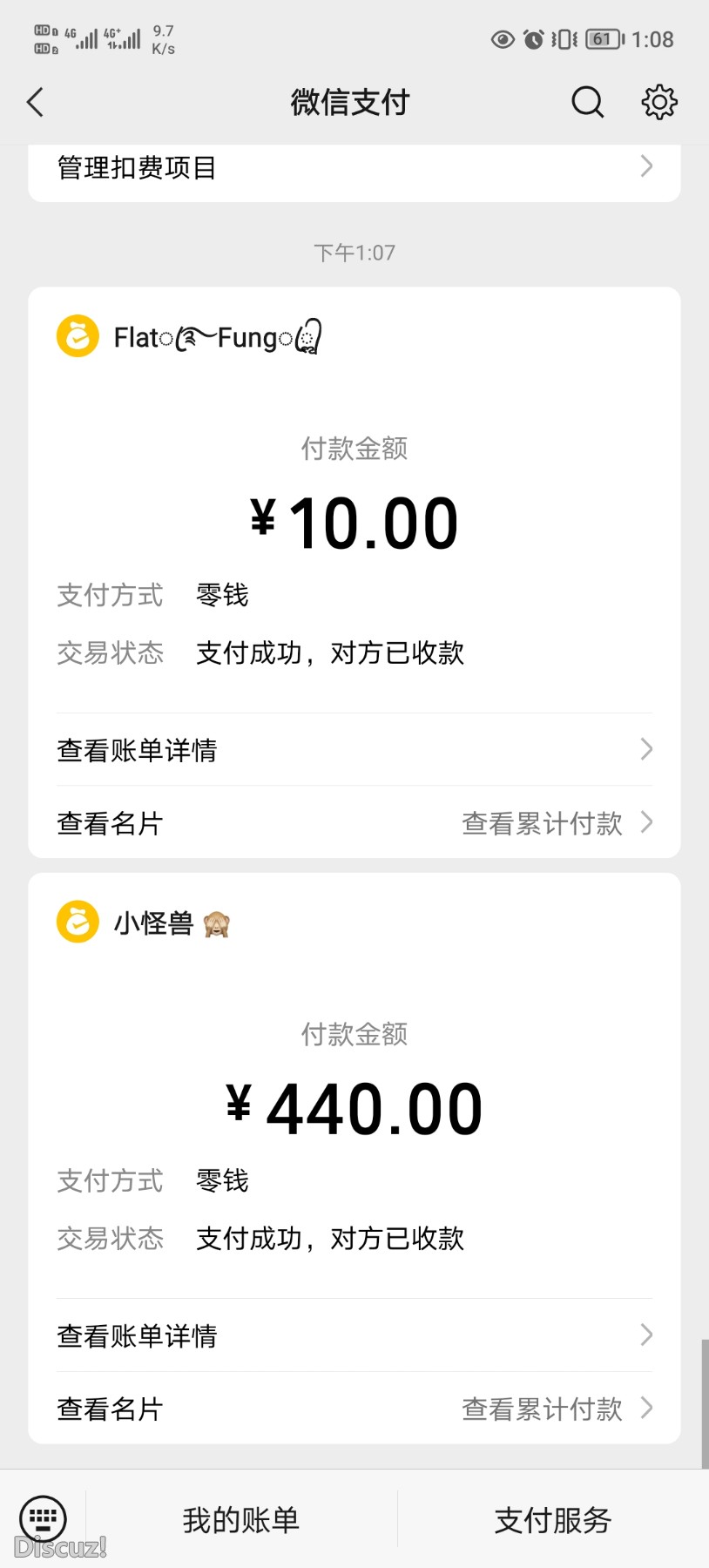Tap the Flat Fung payment avatar icon

[78, 336]
